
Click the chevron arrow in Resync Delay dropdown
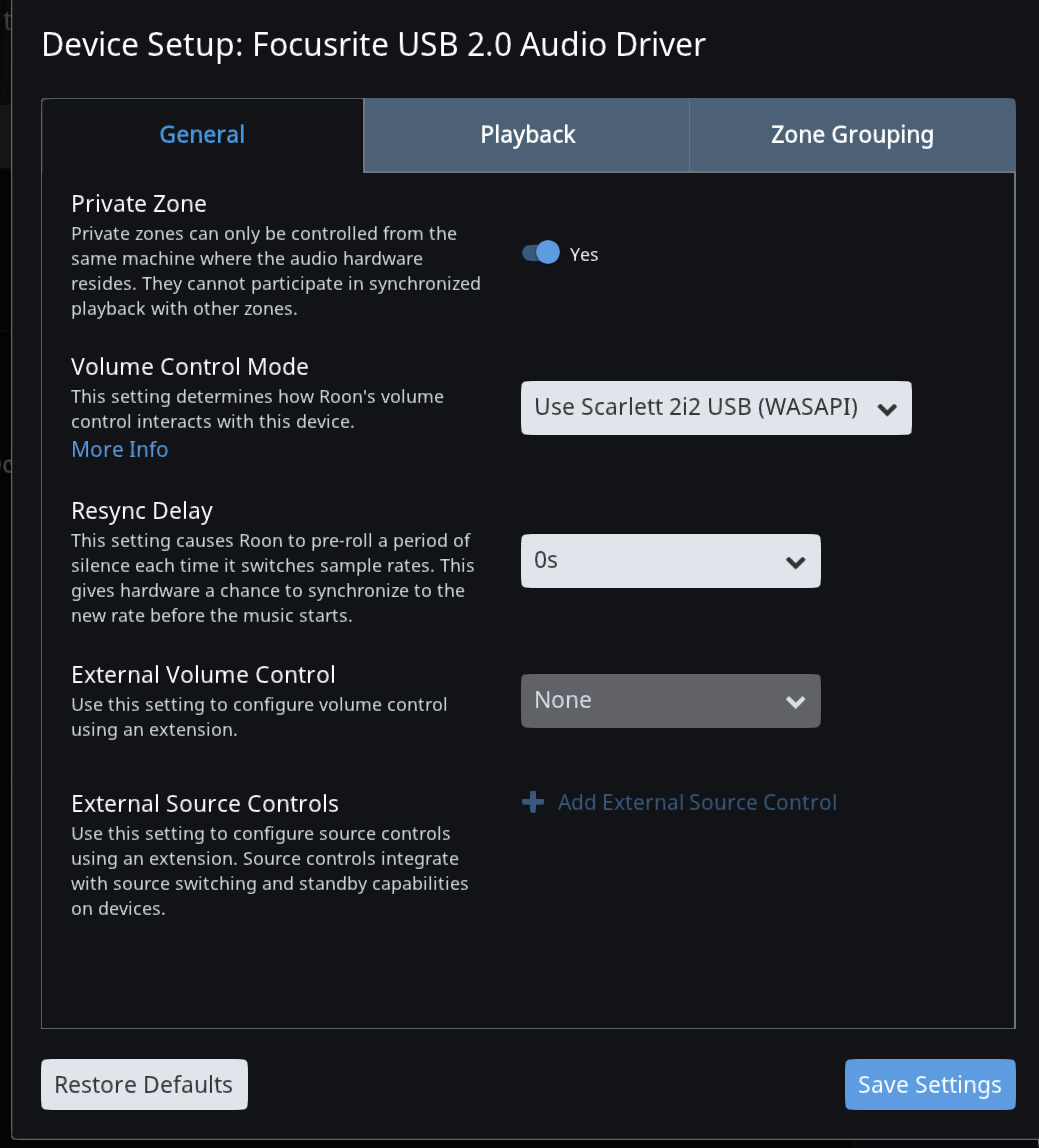pos(795,562)
